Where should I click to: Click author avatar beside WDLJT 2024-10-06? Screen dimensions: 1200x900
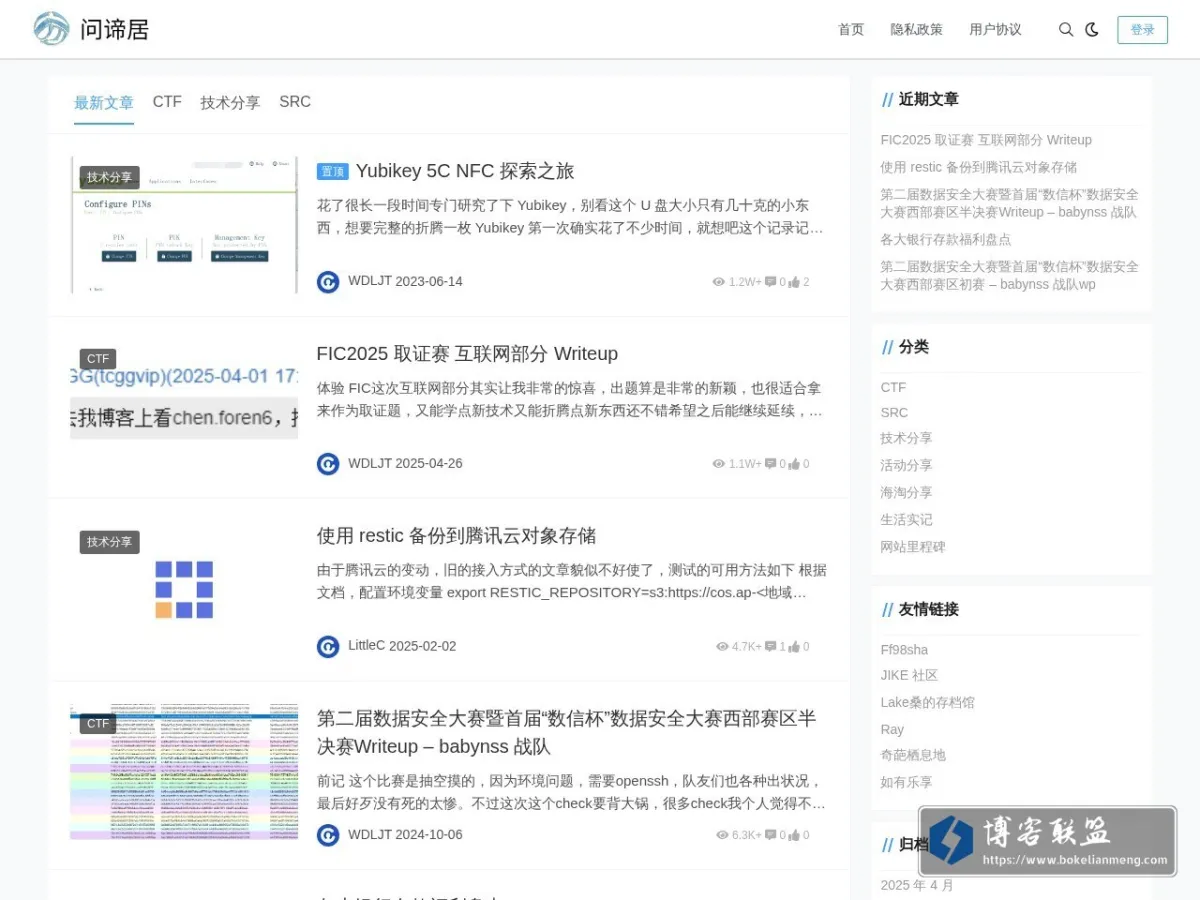click(x=328, y=835)
